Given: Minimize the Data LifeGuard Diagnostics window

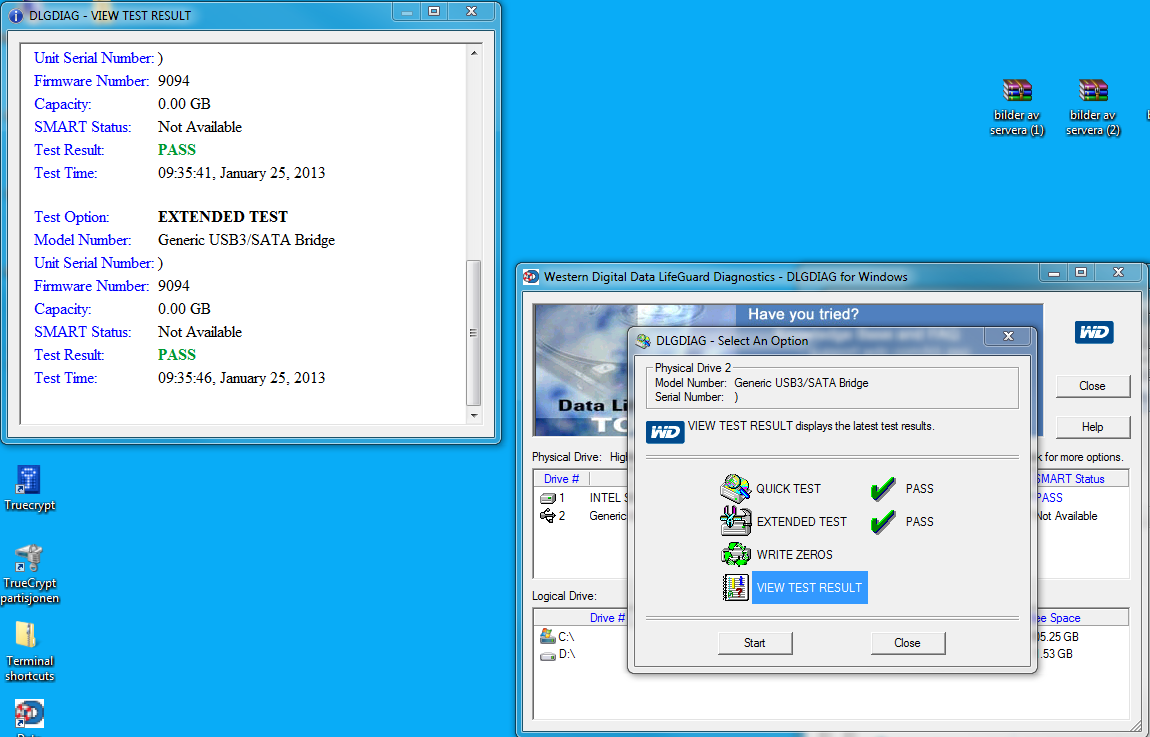Looking at the screenshot, I should tap(1054, 273).
